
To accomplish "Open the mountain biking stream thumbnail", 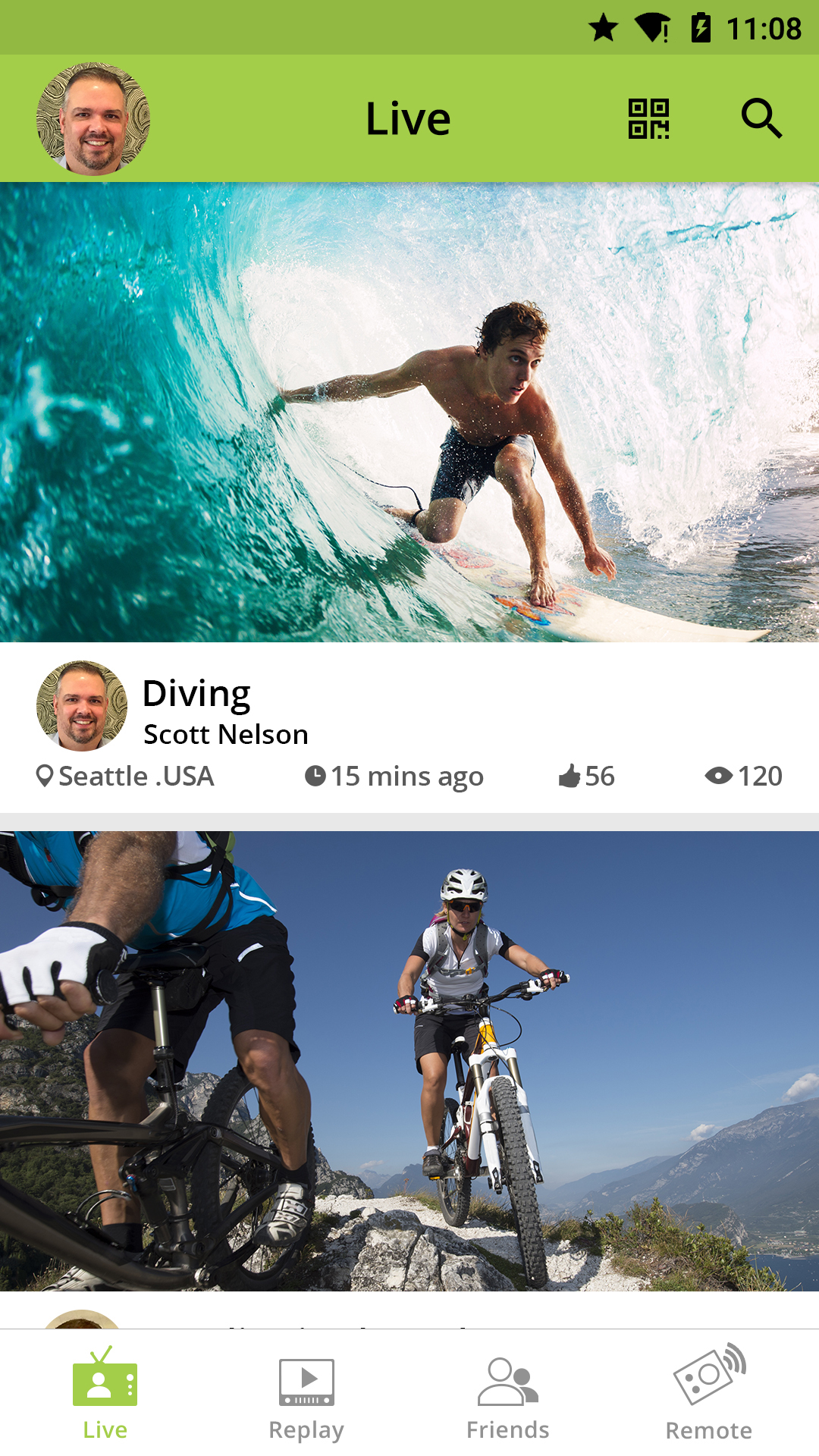I will (409, 1061).
